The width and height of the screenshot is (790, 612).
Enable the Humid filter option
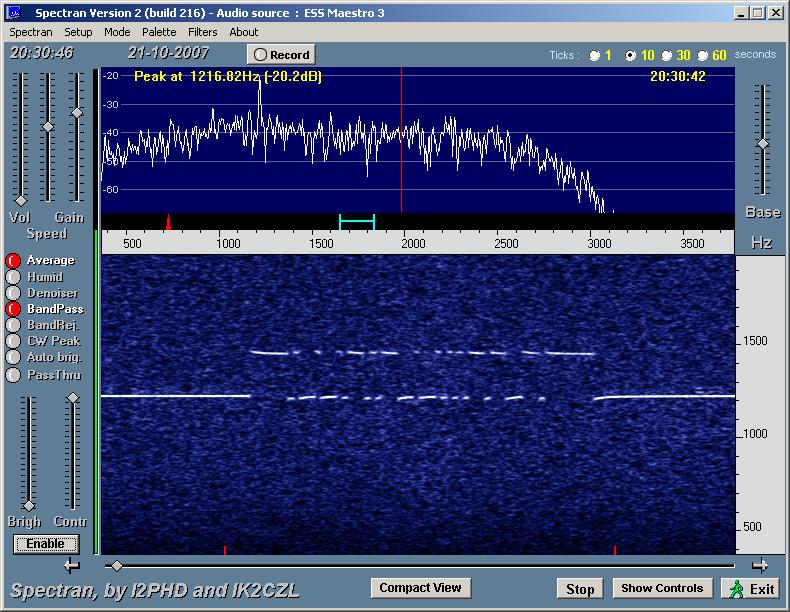tap(13, 277)
